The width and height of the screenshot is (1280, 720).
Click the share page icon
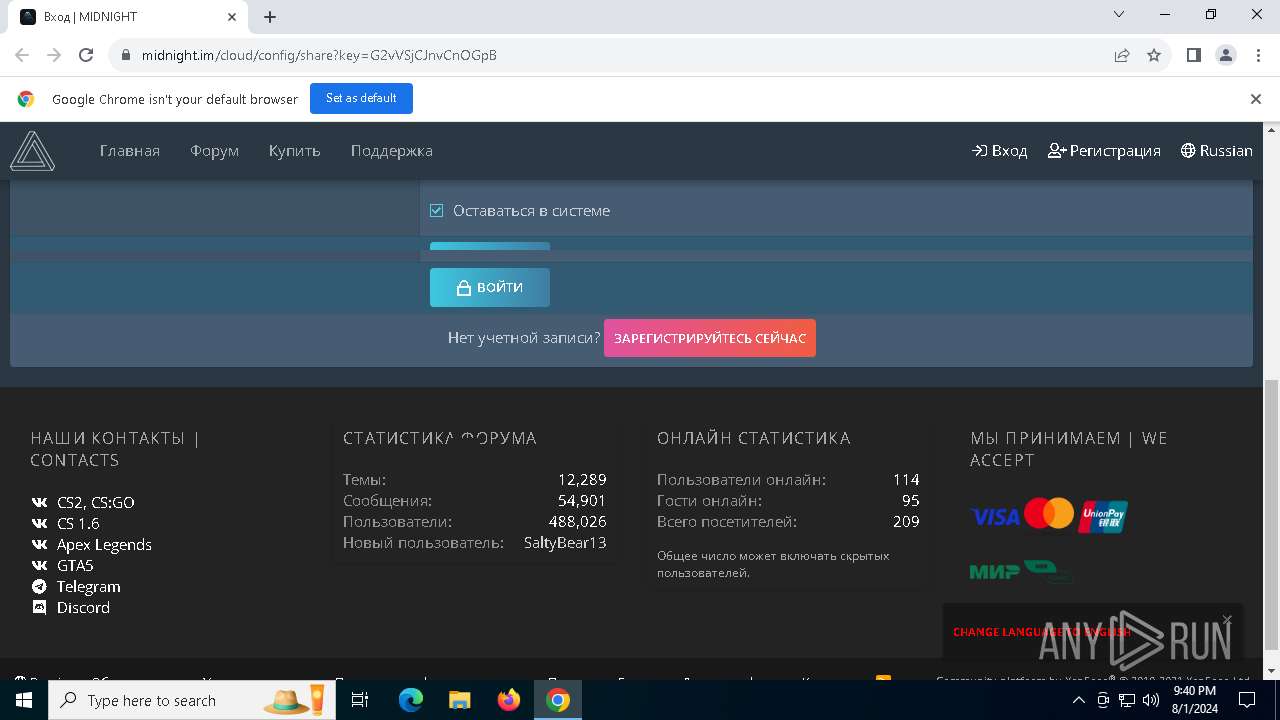pyautogui.click(x=1122, y=55)
